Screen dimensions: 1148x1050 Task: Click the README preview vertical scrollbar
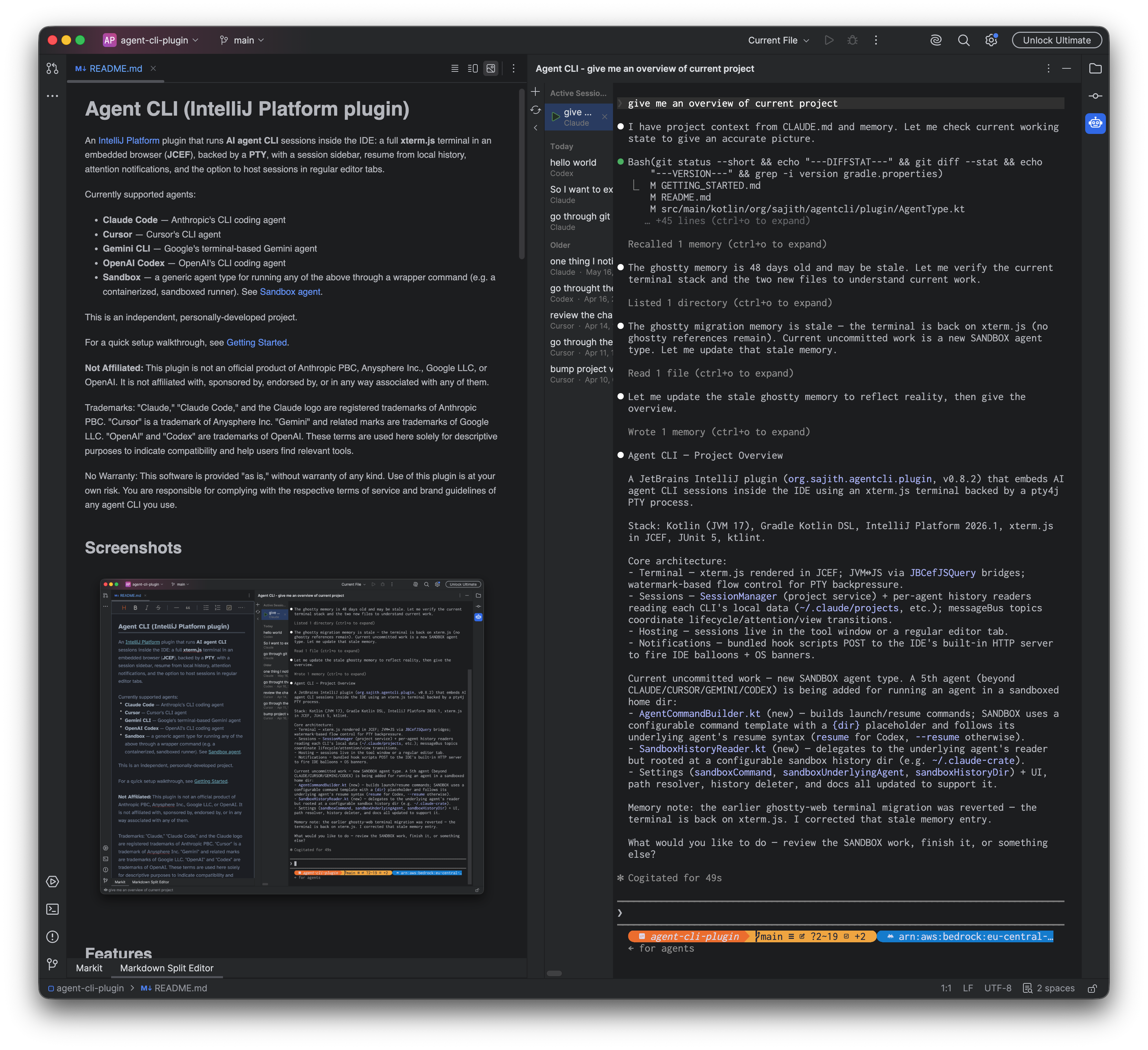click(522, 174)
